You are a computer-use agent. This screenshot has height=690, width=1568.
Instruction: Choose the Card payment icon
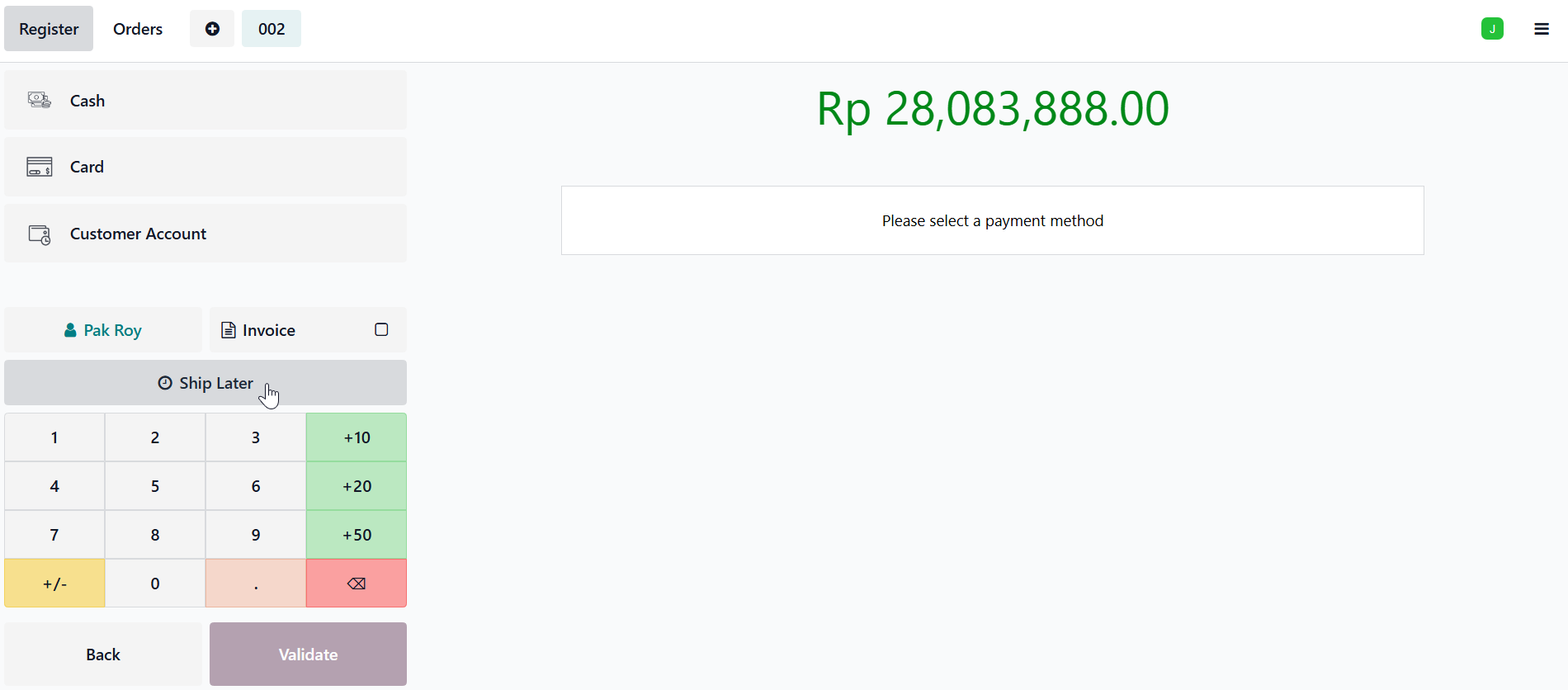40,167
